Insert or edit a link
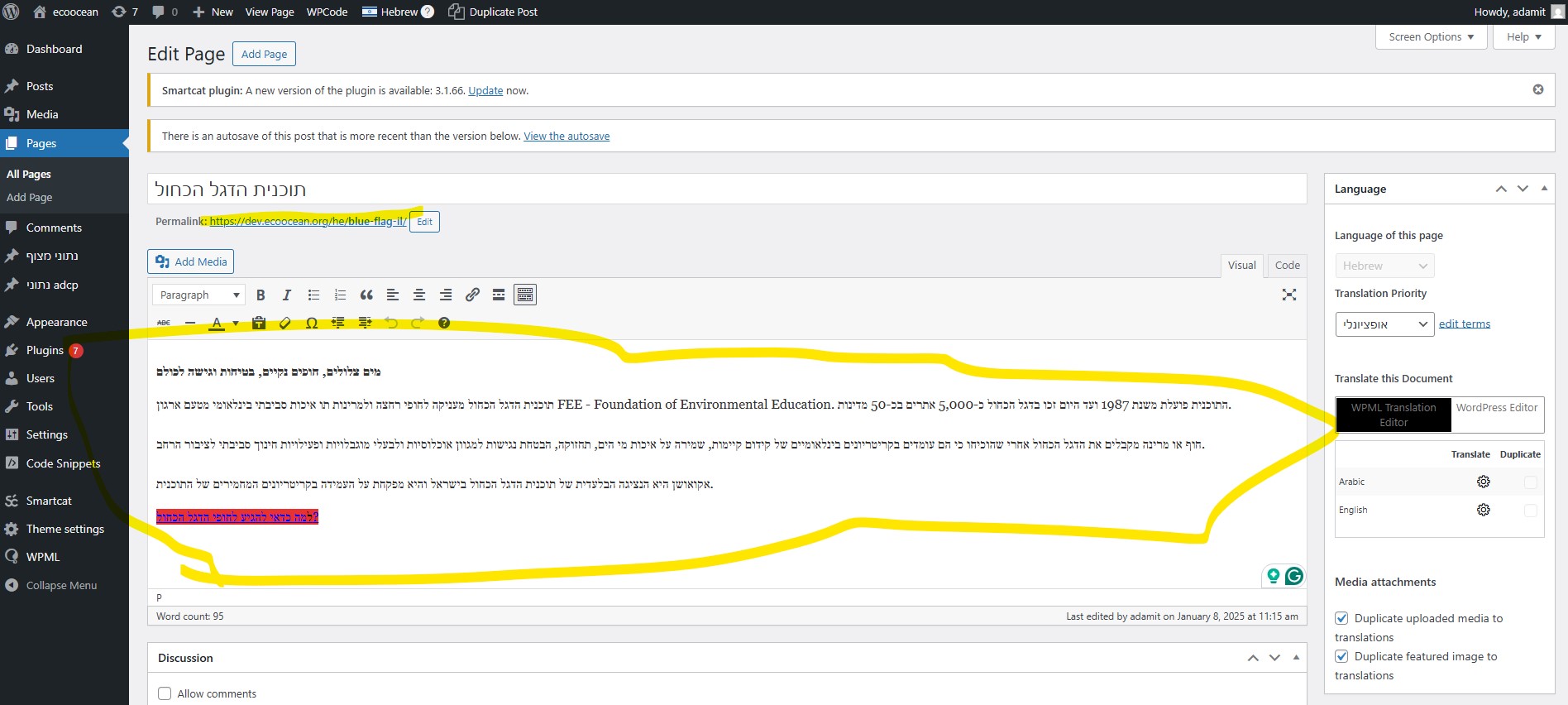The image size is (1568, 705). 472,295
